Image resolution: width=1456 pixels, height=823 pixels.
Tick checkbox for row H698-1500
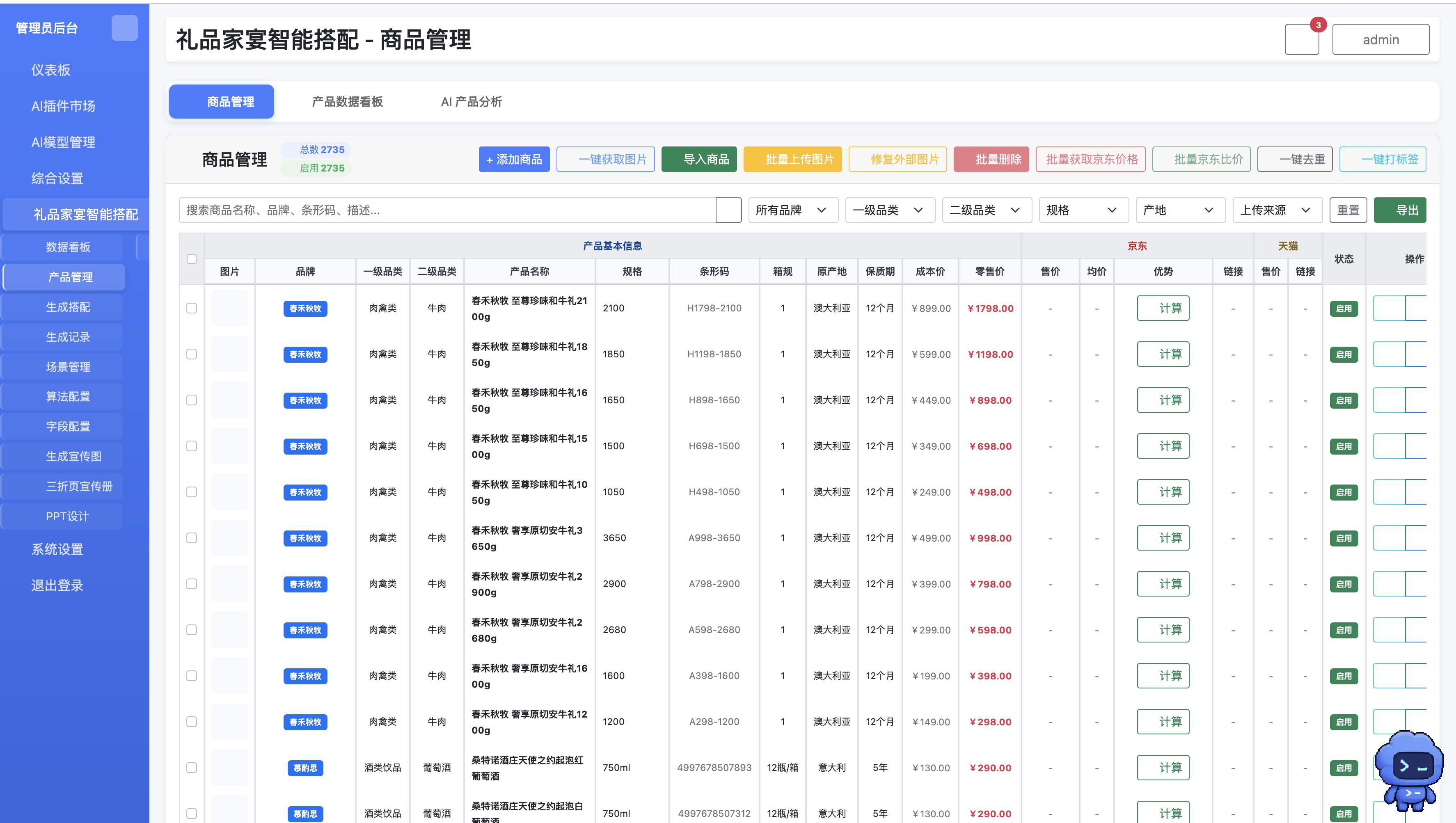[x=192, y=446]
